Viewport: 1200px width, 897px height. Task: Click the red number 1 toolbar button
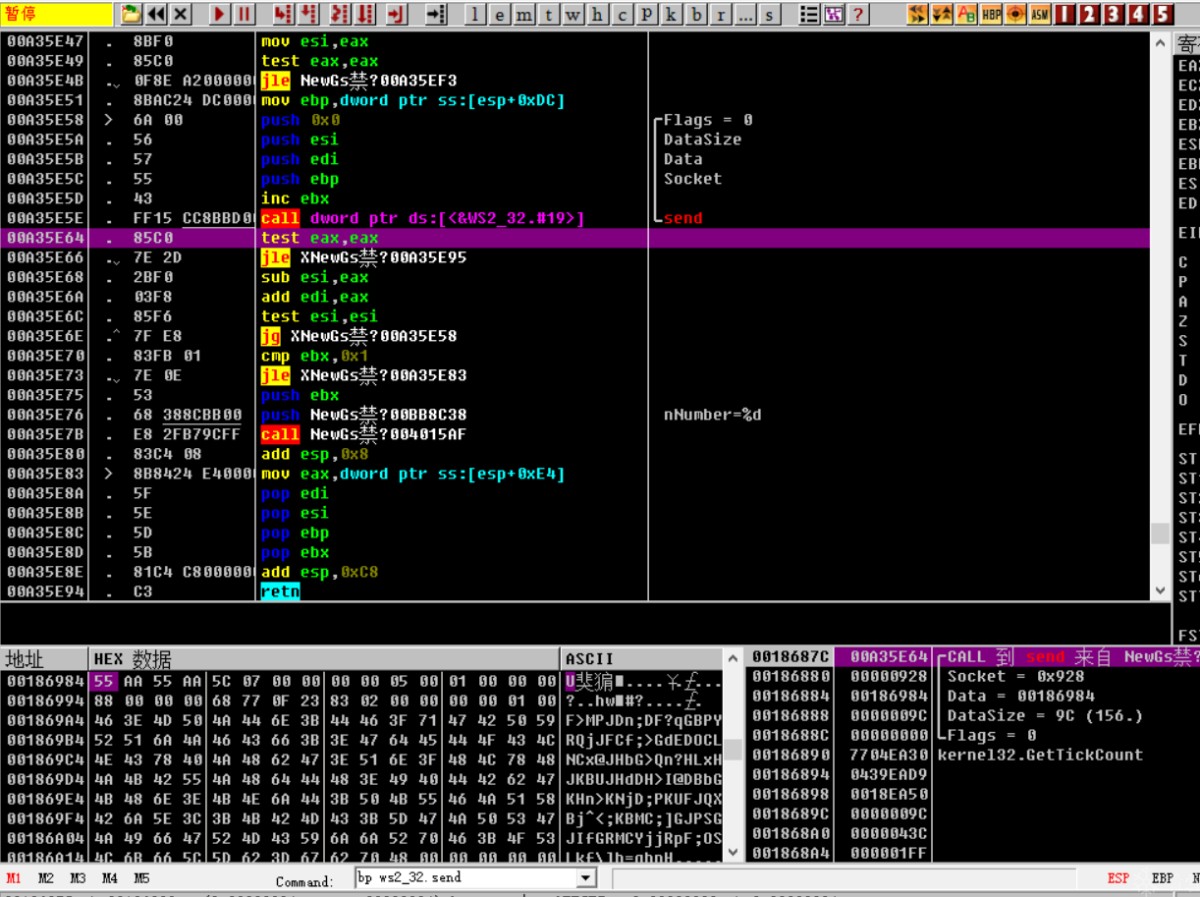click(1064, 14)
